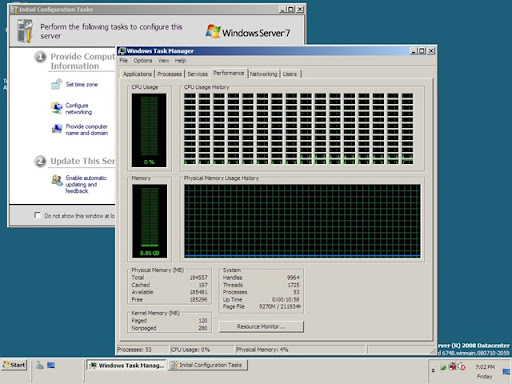512x384 pixels.
Task: Click the Cached memory value 197
Action: (x=203, y=285)
